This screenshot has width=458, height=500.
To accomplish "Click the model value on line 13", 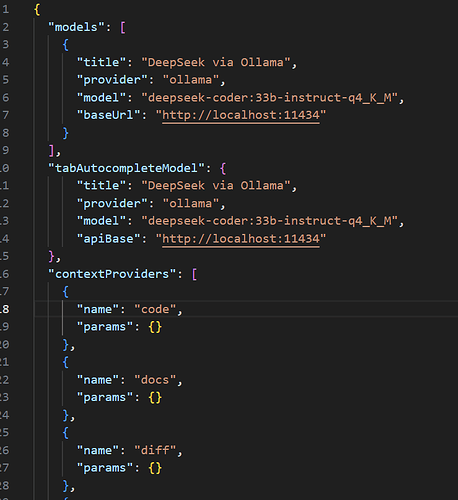I will [269, 221].
